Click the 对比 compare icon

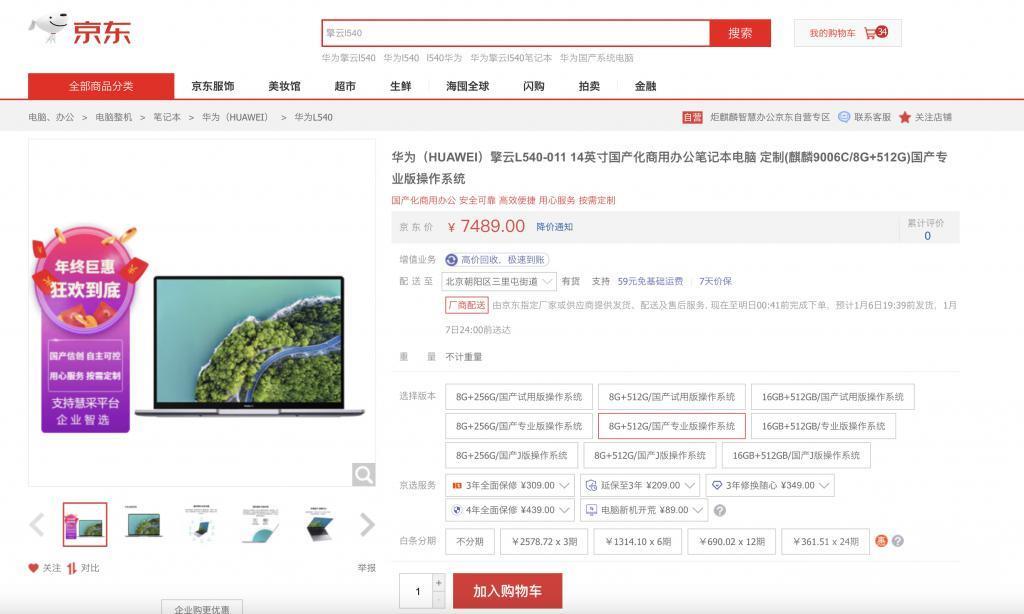click(71, 568)
